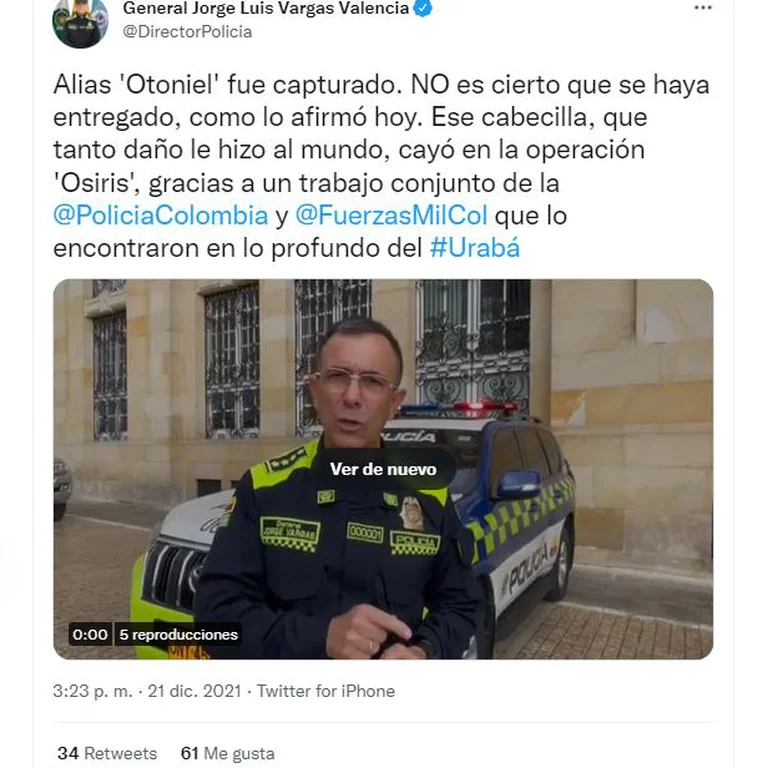Open the author's profile avatar
The width and height of the screenshot is (768, 768).
tap(80, 22)
